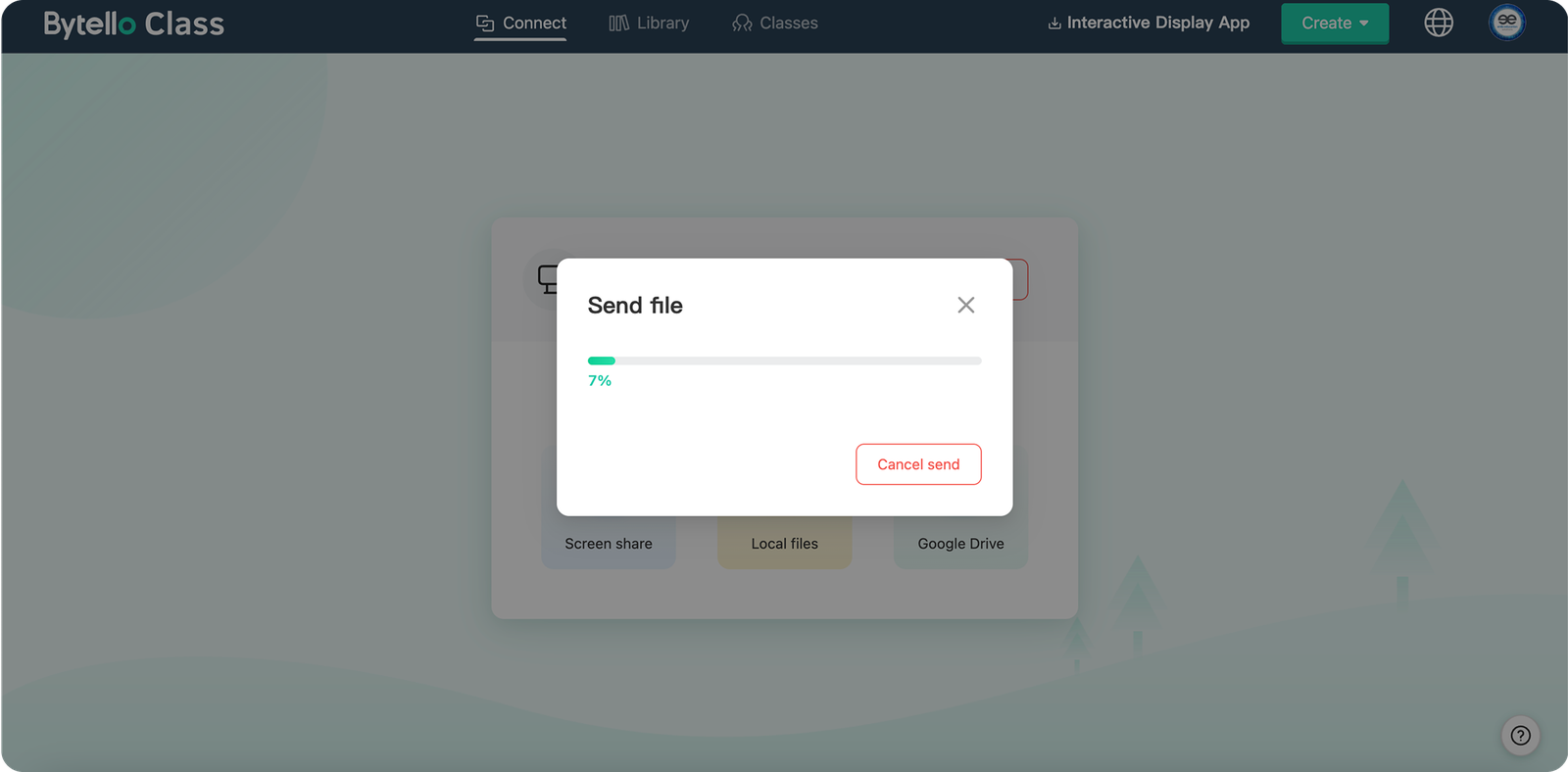The height and width of the screenshot is (772, 1568).
Task: Open the globe language selector
Action: pyautogui.click(x=1438, y=23)
